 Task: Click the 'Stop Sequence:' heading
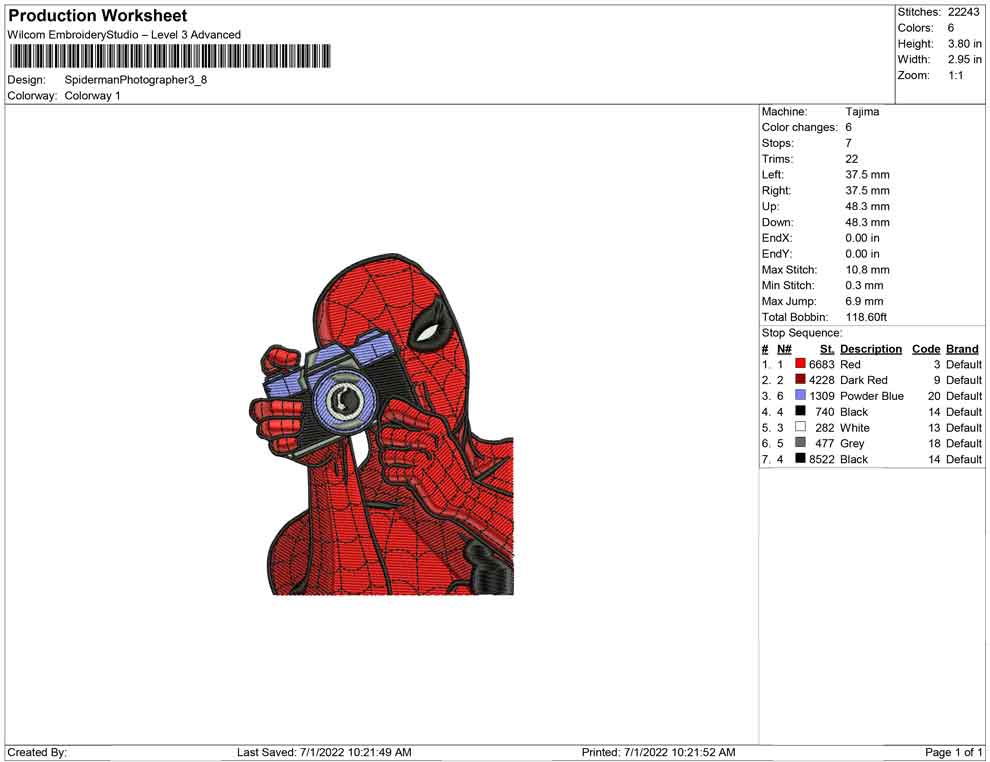(x=802, y=333)
